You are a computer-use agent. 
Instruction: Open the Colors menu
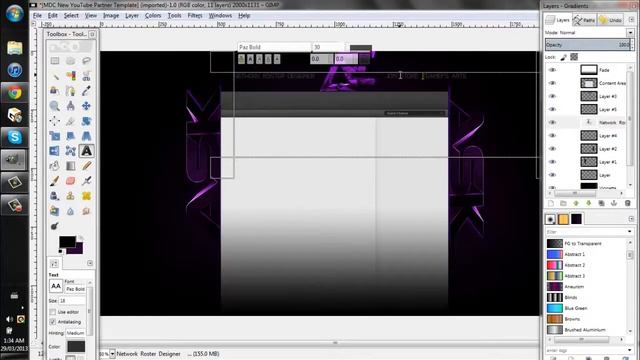point(153,16)
